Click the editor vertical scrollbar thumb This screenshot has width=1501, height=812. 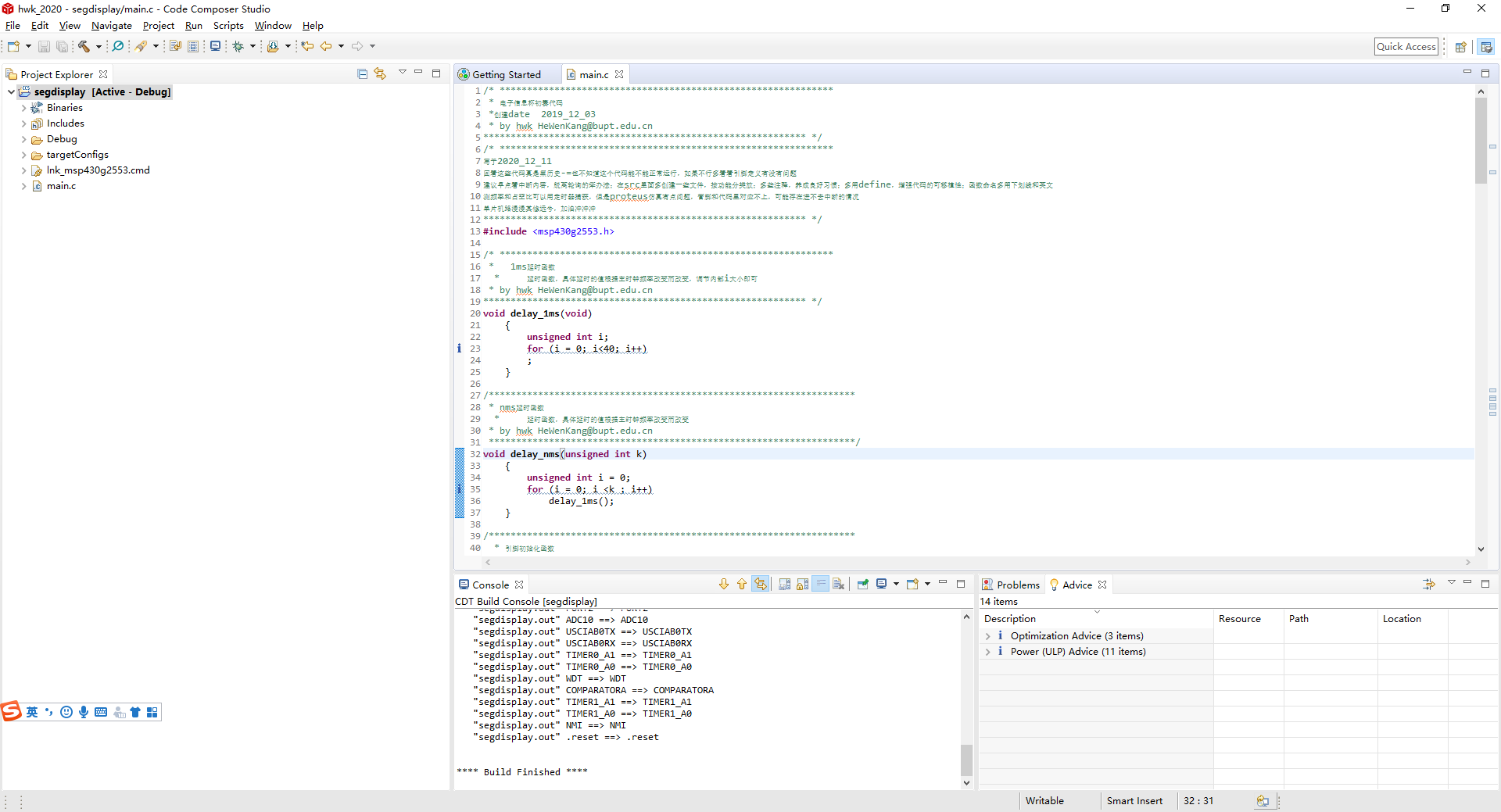(x=1481, y=141)
